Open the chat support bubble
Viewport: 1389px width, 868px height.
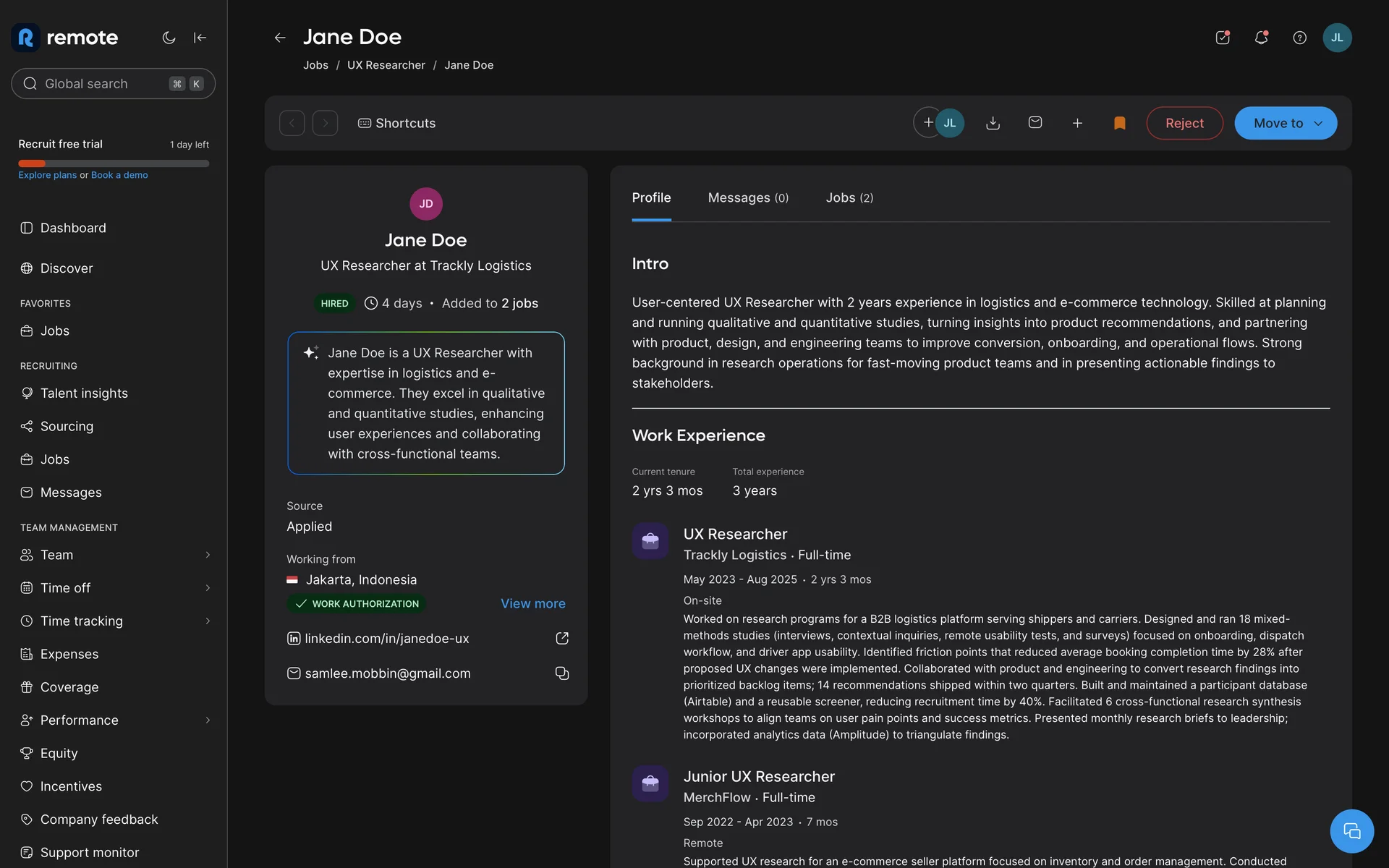tap(1351, 831)
